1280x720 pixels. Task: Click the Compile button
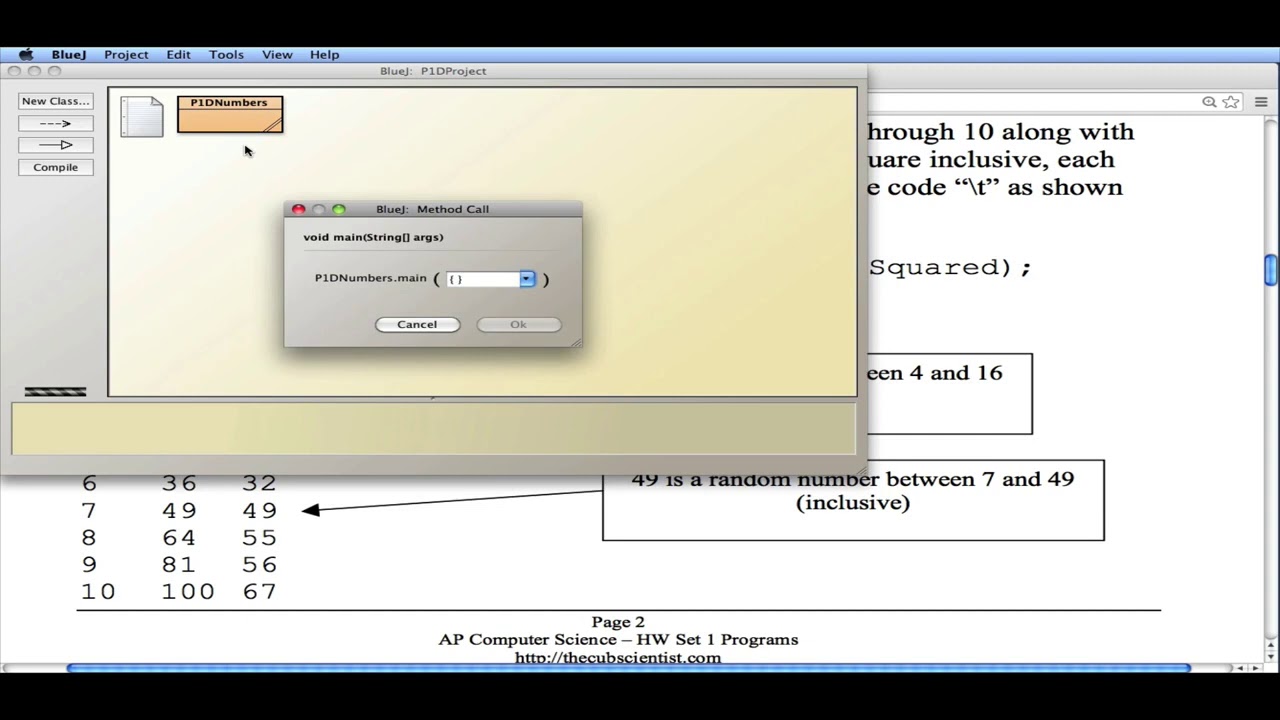[55, 167]
